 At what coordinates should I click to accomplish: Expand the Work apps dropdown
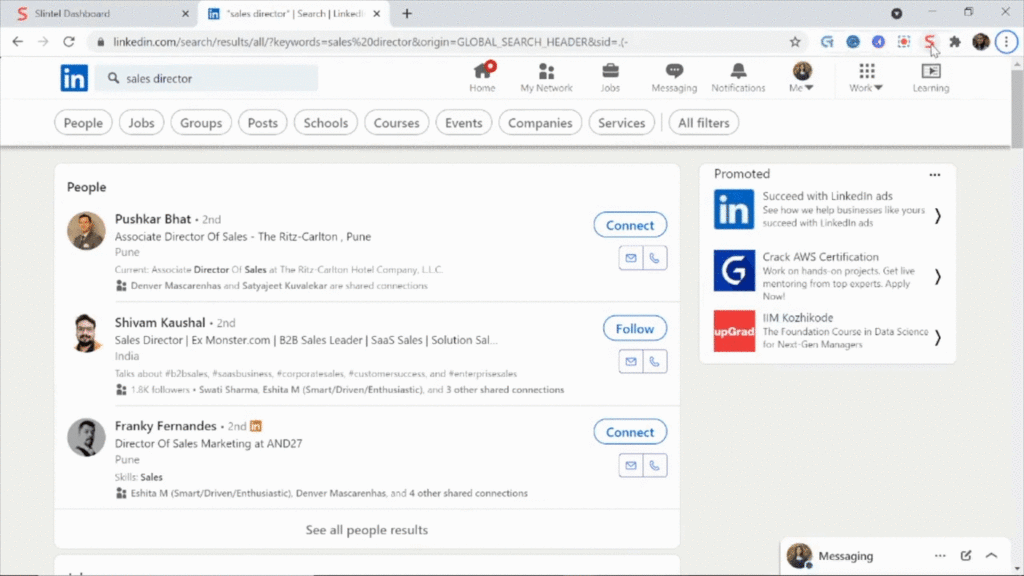pos(866,77)
